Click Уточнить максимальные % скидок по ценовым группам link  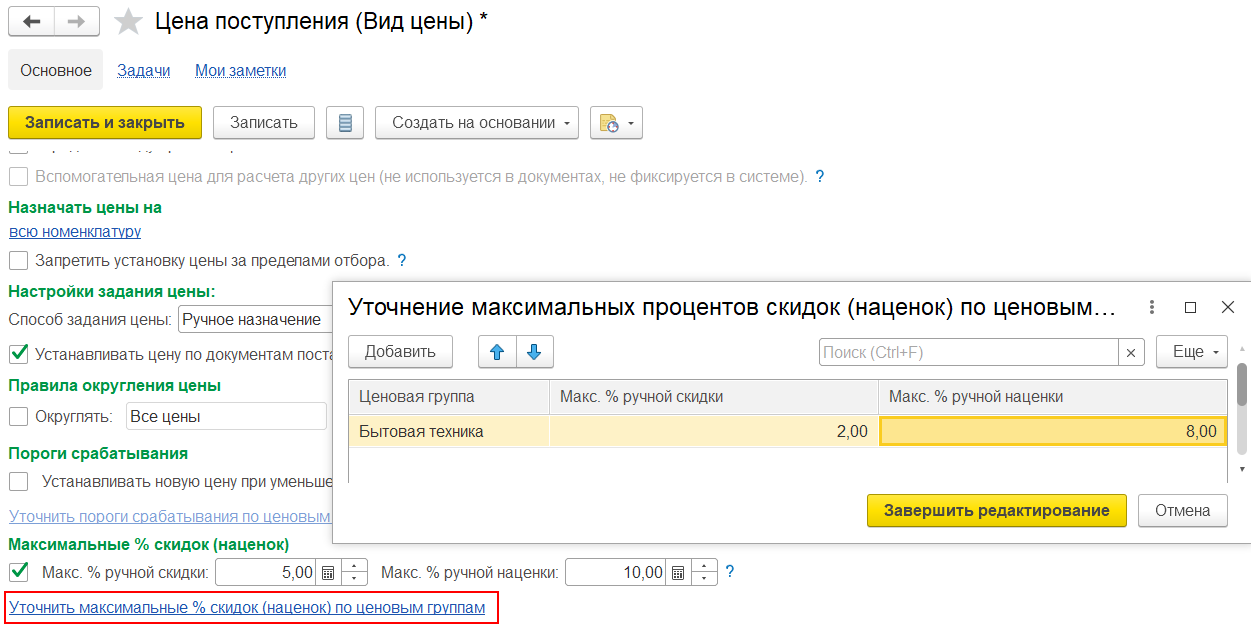coord(247,607)
